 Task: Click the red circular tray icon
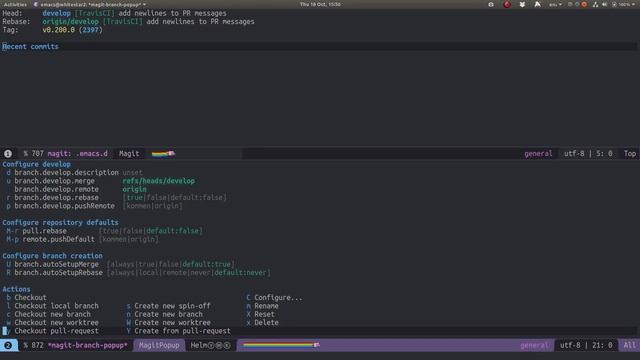[507, 4]
